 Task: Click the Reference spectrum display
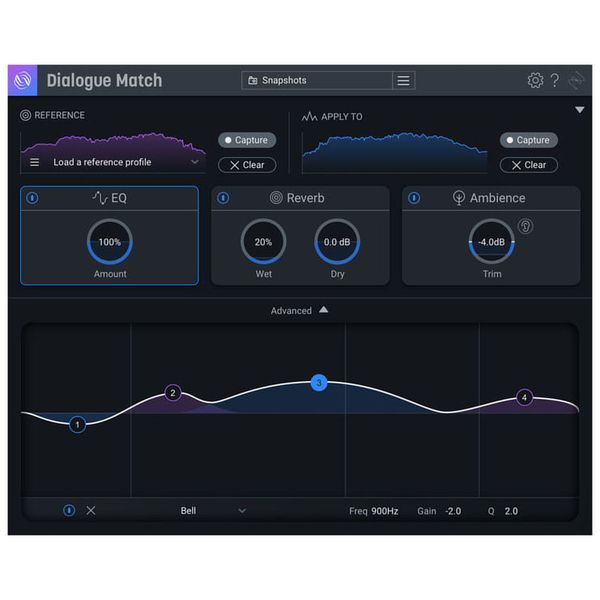tap(113, 153)
